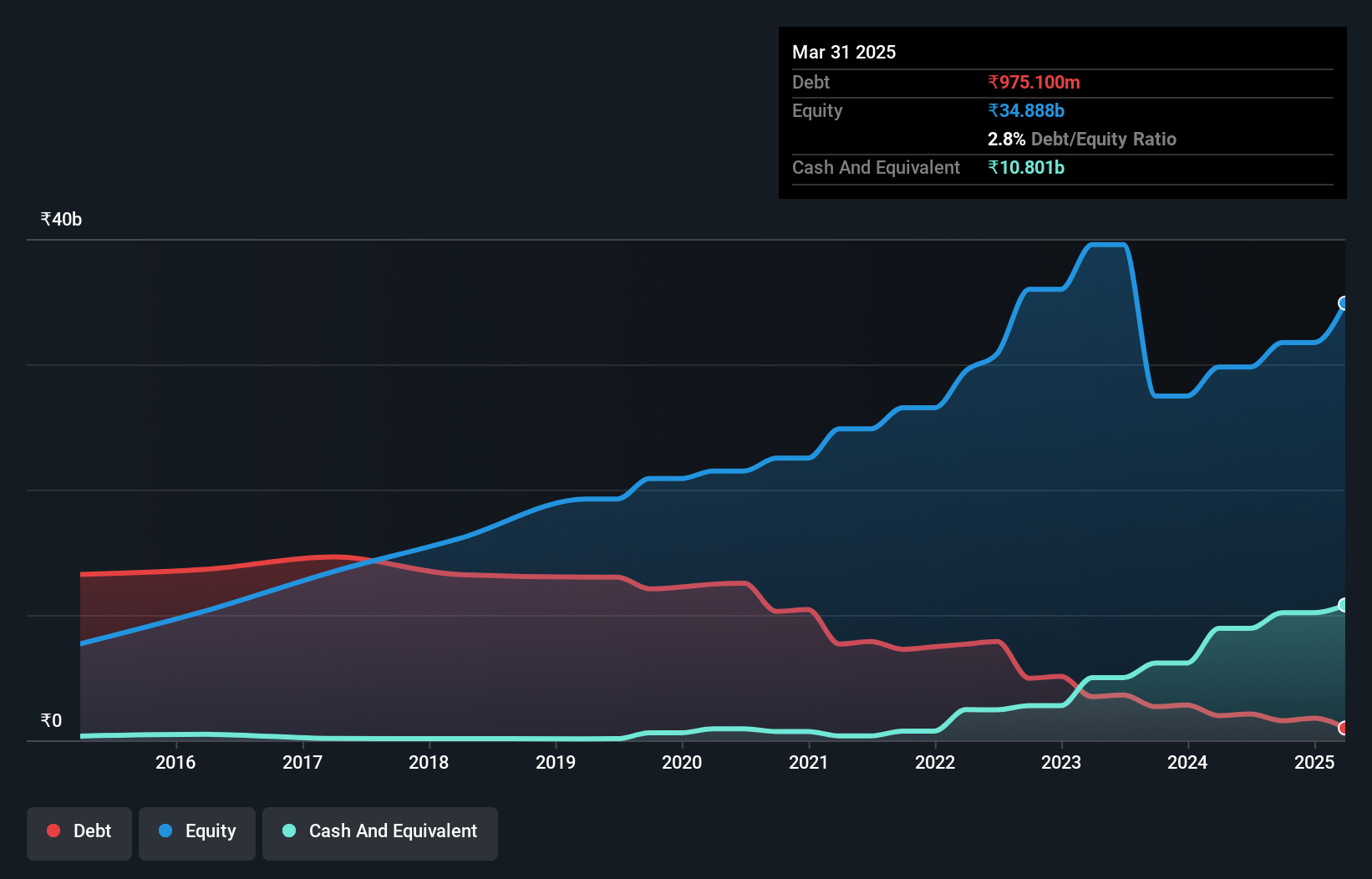Click the 2023 x-axis label
The height and width of the screenshot is (879, 1372).
point(1061,762)
